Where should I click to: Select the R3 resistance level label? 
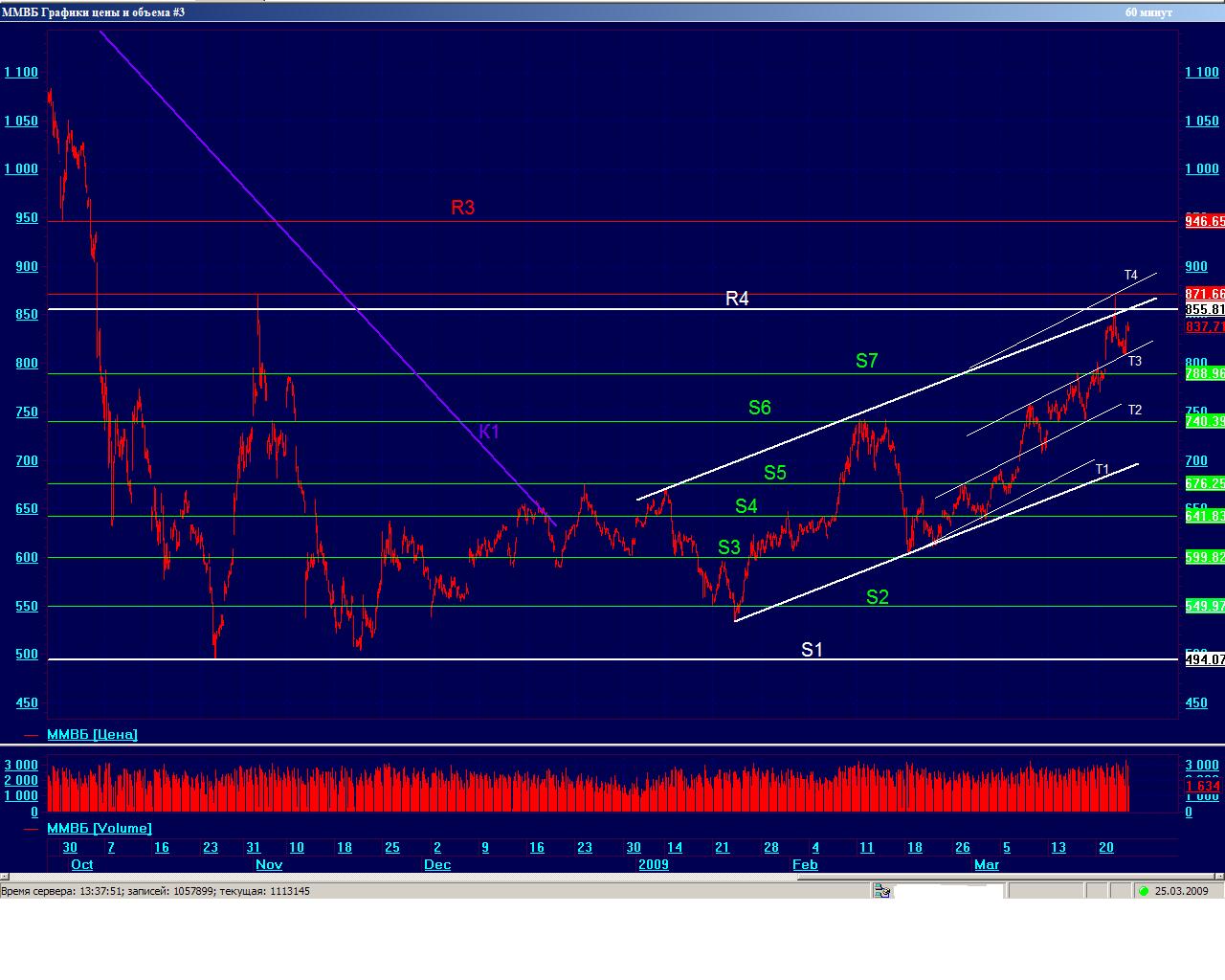pyautogui.click(x=463, y=208)
